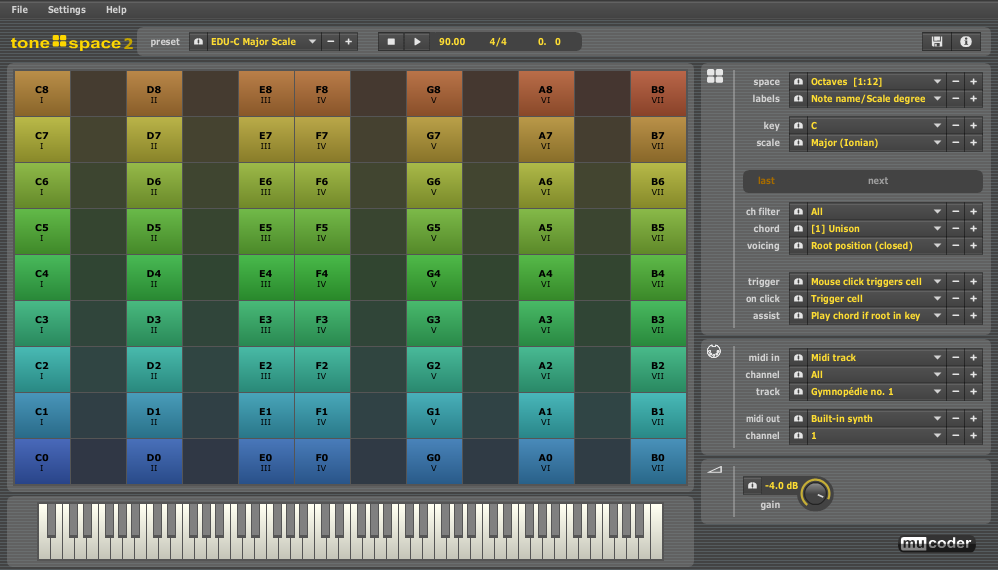Click the MIDI learn icon for space
Viewport: 998px width, 570px height.
tap(798, 81)
